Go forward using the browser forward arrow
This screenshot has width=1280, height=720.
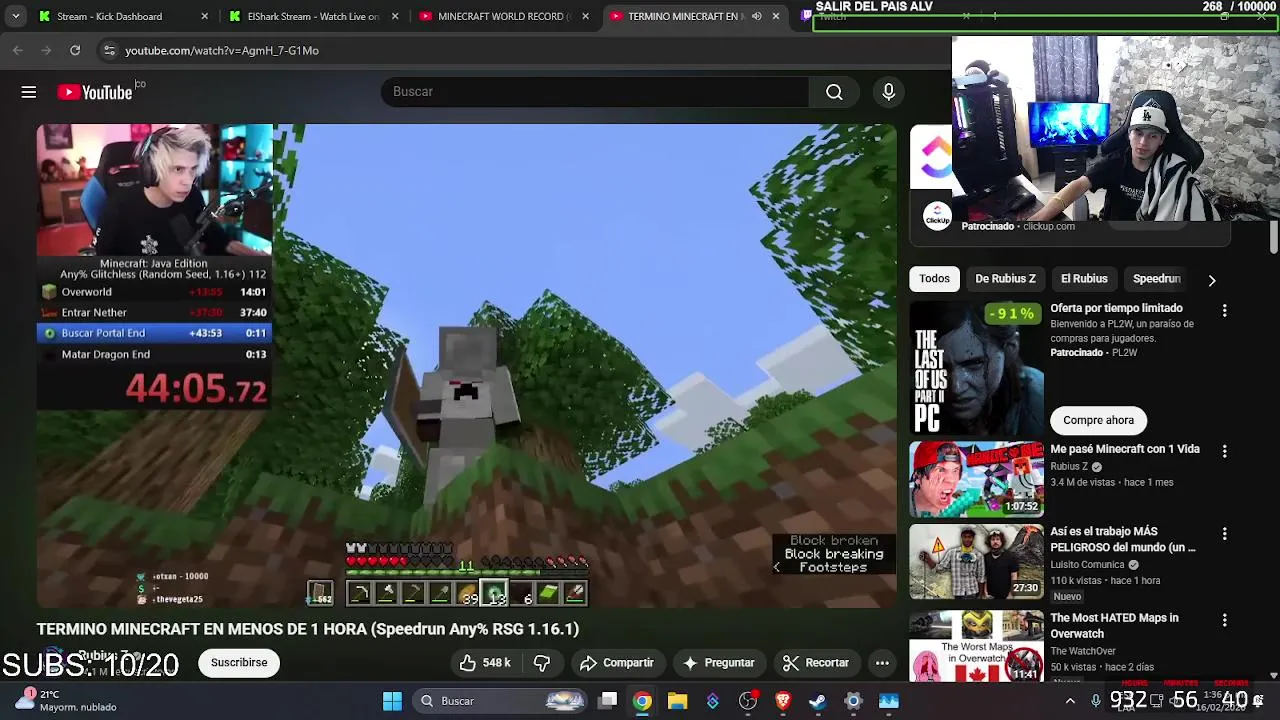click(x=46, y=50)
